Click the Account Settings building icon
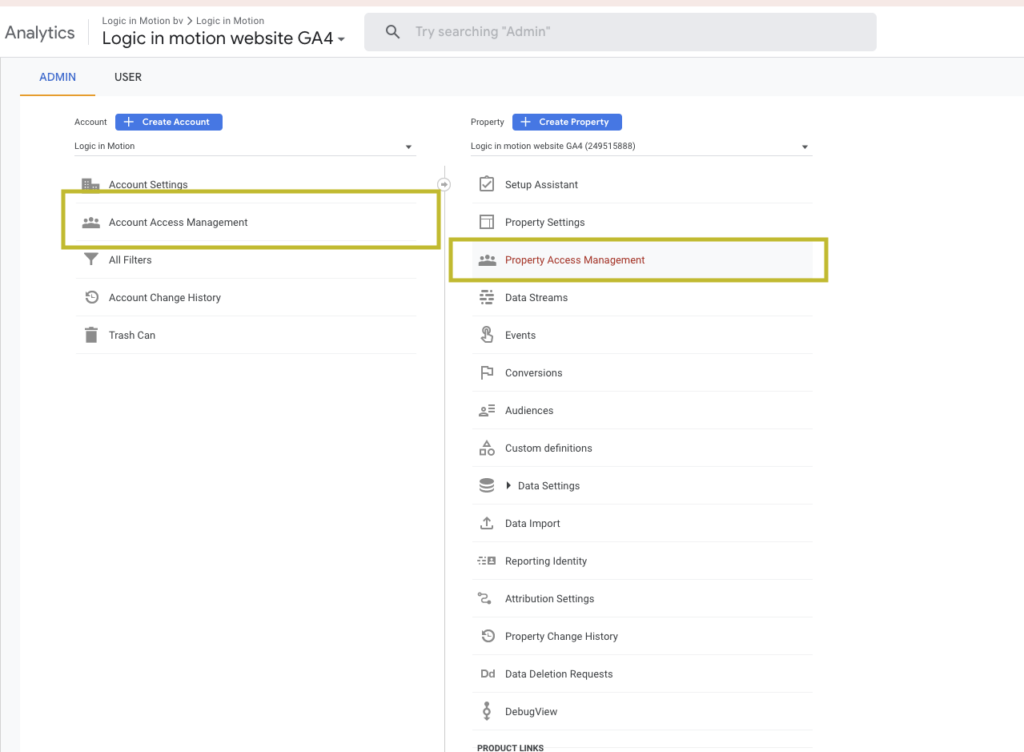Screen dimensions: 1024x752 (91, 185)
